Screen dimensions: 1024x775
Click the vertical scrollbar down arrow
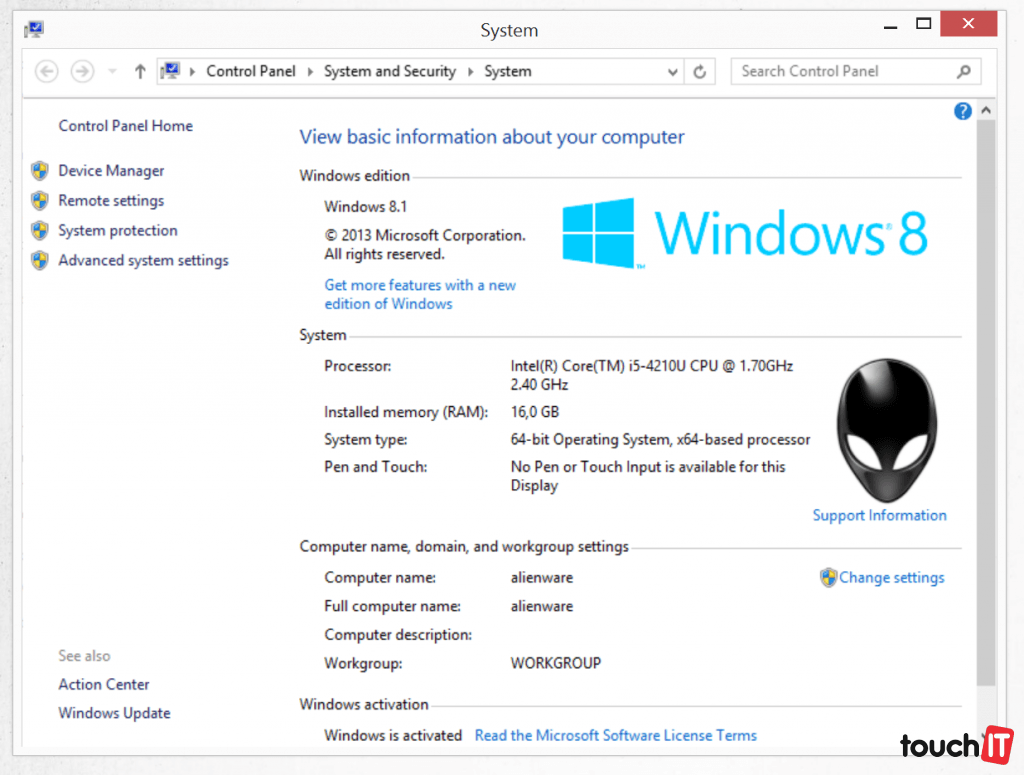click(986, 738)
